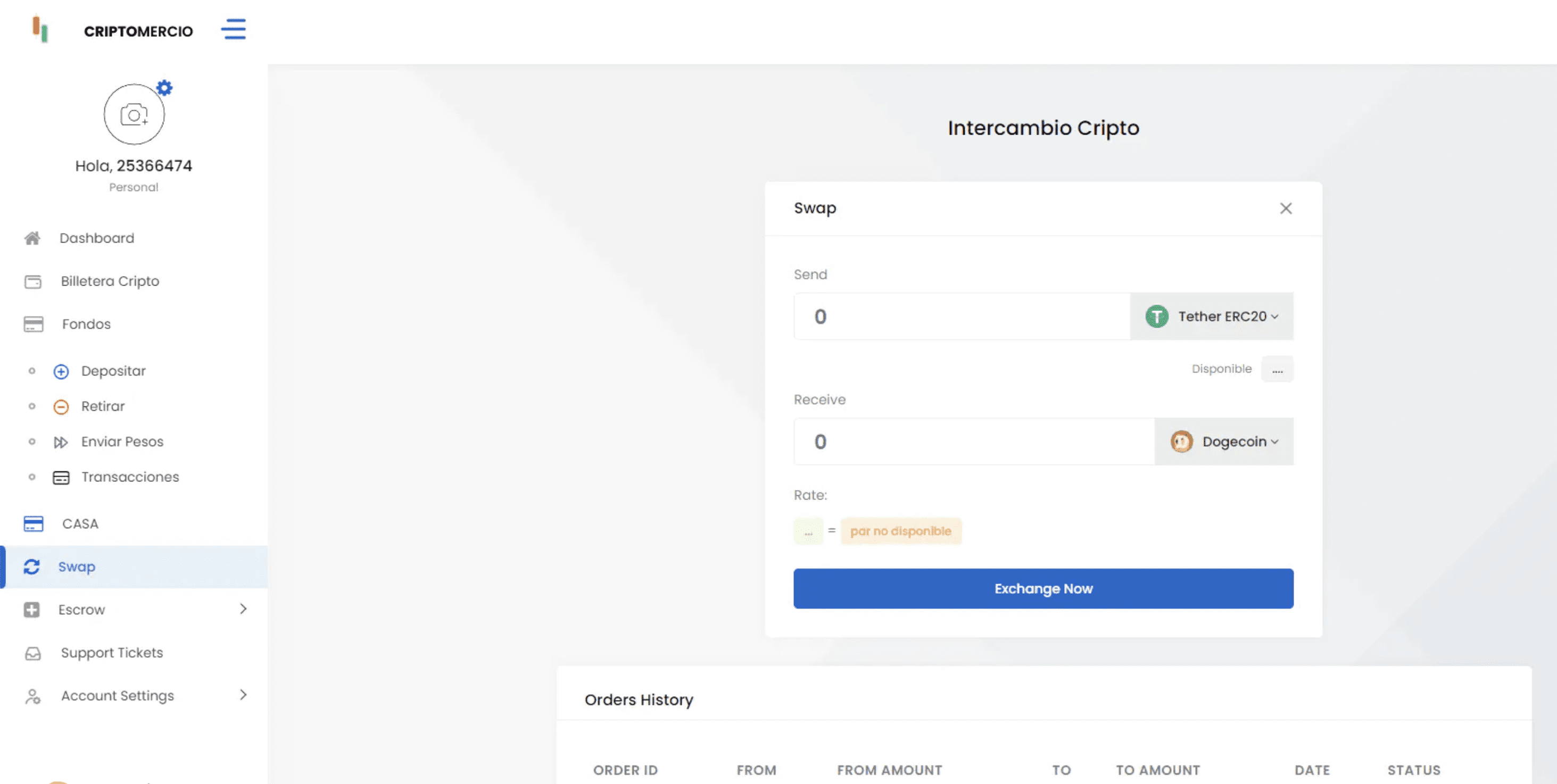Click the Enviar Pesos forward icon
The image size is (1557, 784).
(x=61, y=442)
